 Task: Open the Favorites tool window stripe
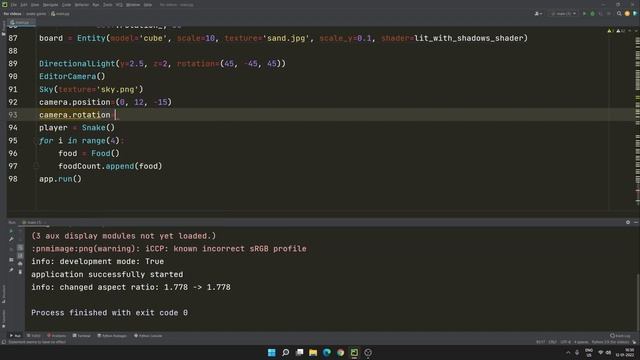[3, 318]
